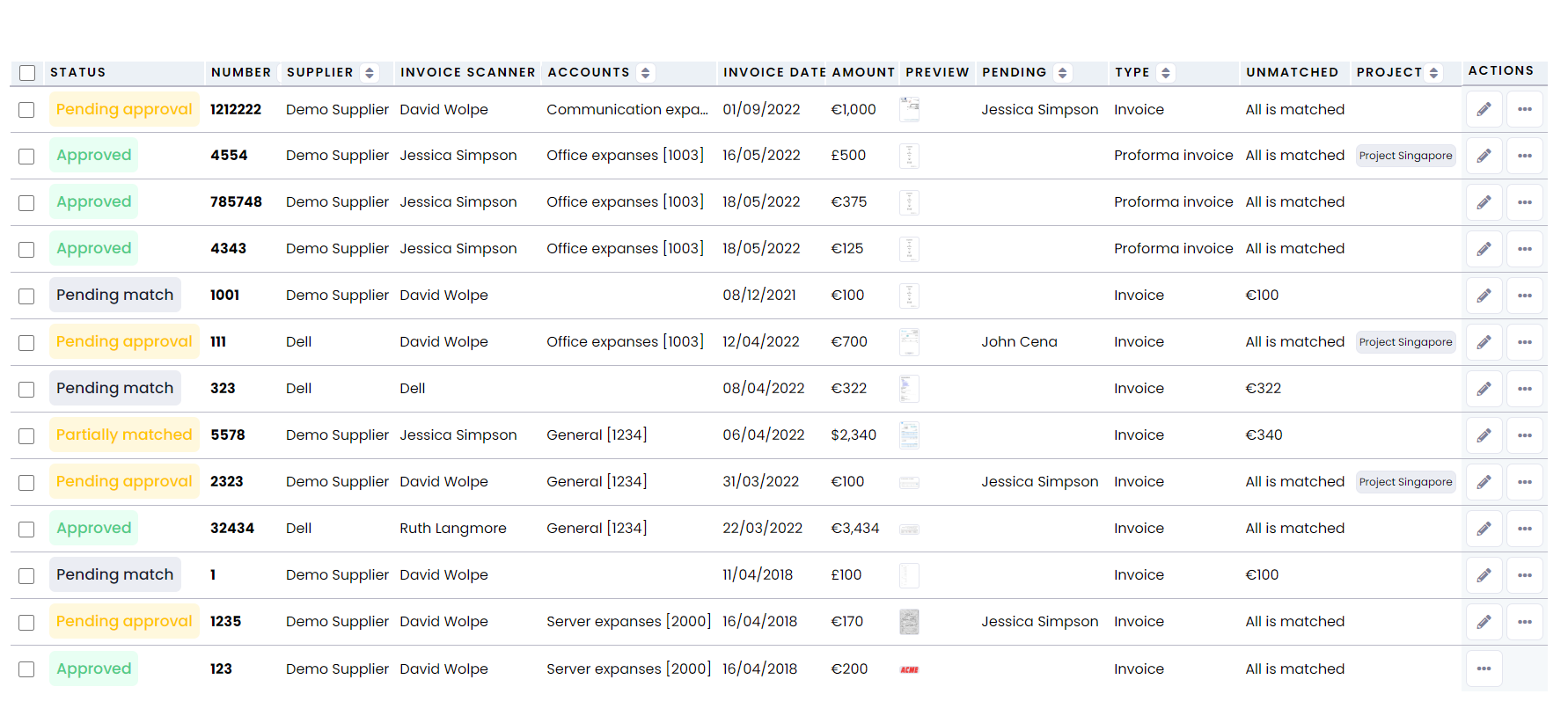Open more actions for invoice 5578
The width and height of the screenshot is (1568, 716).
[1525, 435]
